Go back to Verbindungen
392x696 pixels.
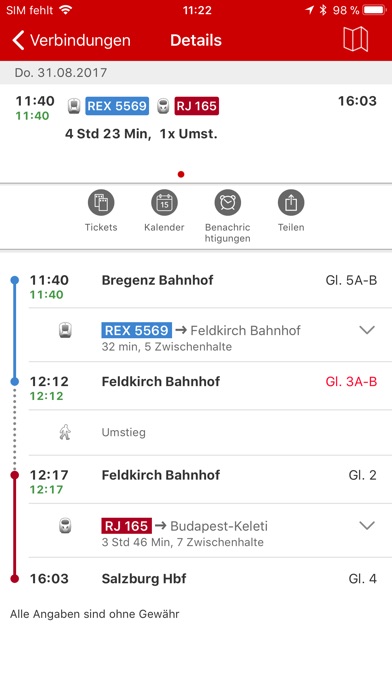pyautogui.click(x=71, y=40)
